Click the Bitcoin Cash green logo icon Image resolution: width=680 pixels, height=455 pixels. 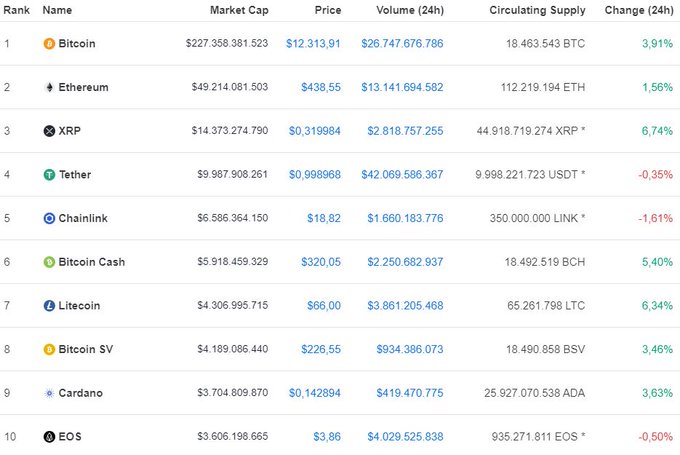(49, 262)
